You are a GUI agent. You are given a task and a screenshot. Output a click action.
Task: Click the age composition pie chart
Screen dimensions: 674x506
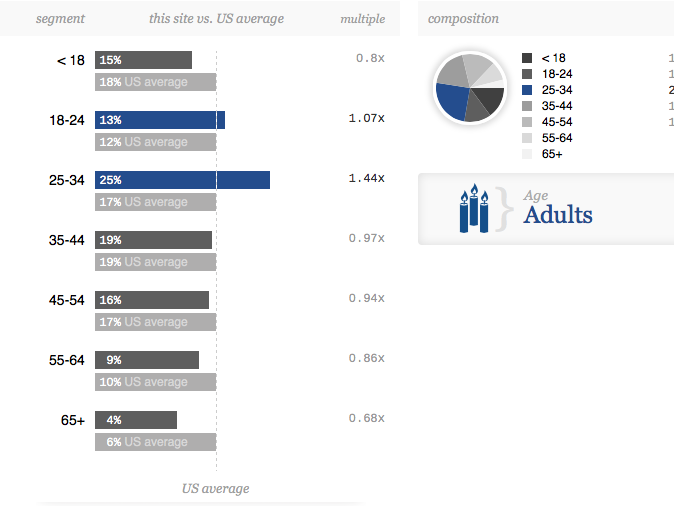[x=468, y=88]
